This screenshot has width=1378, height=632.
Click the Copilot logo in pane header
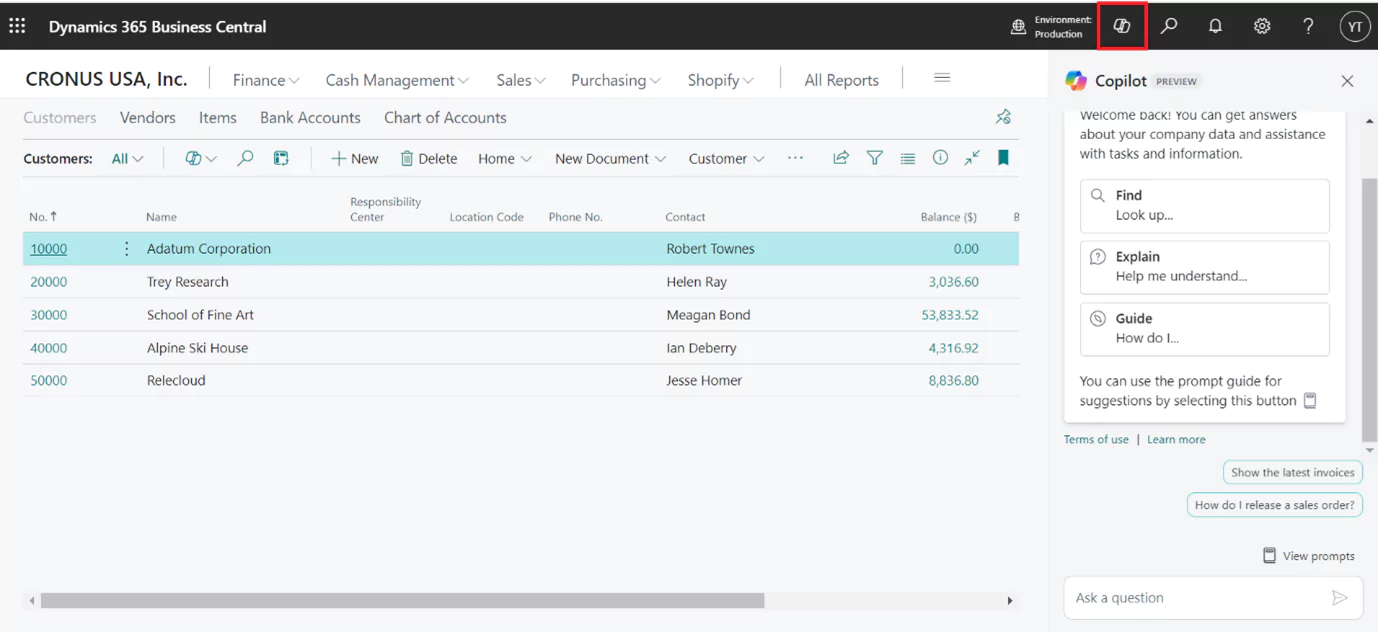tap(1076, 81)
